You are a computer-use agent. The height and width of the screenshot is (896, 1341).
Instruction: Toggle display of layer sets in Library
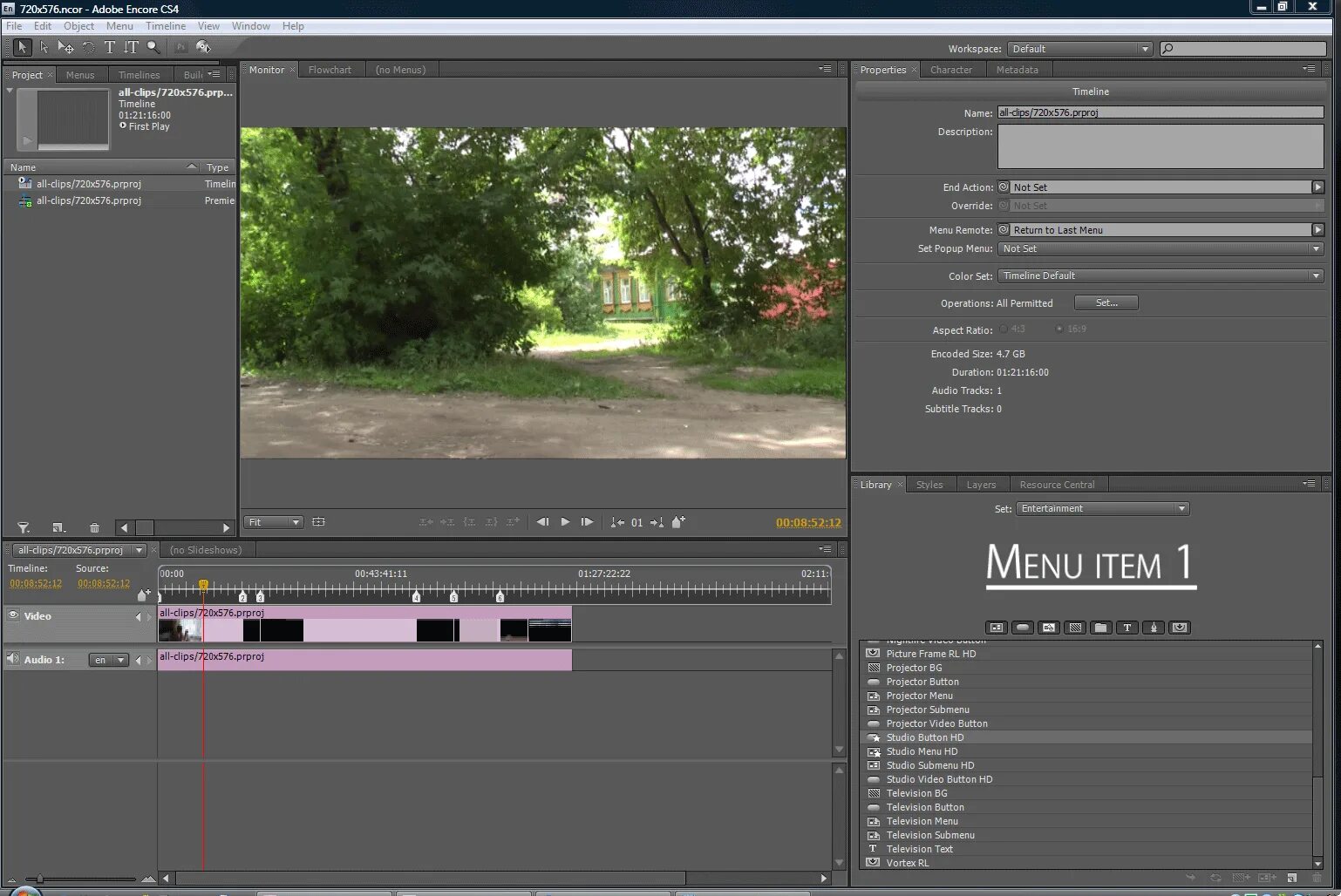[1101, 628]
